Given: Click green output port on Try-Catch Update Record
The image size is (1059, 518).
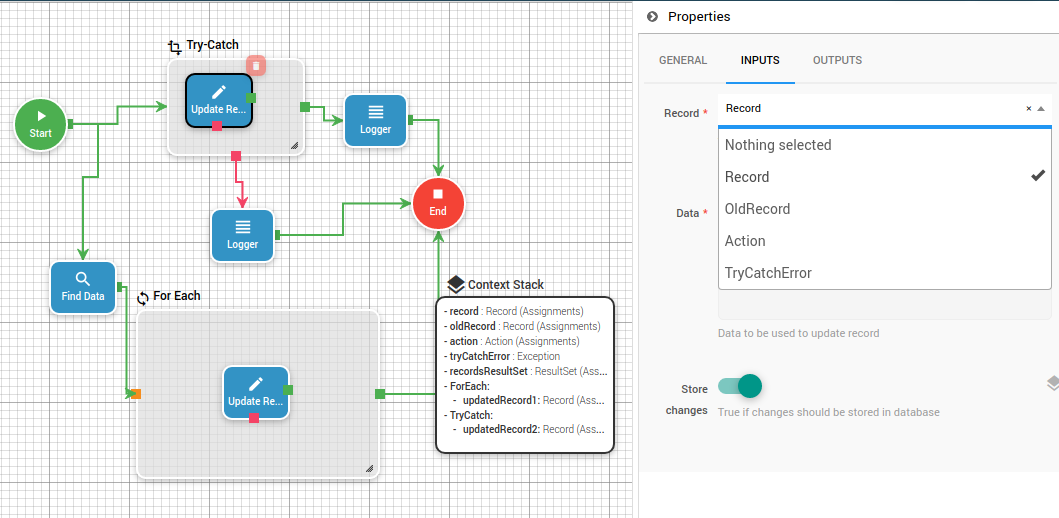Looking at the screenshot, I should [x=251, y=98].
